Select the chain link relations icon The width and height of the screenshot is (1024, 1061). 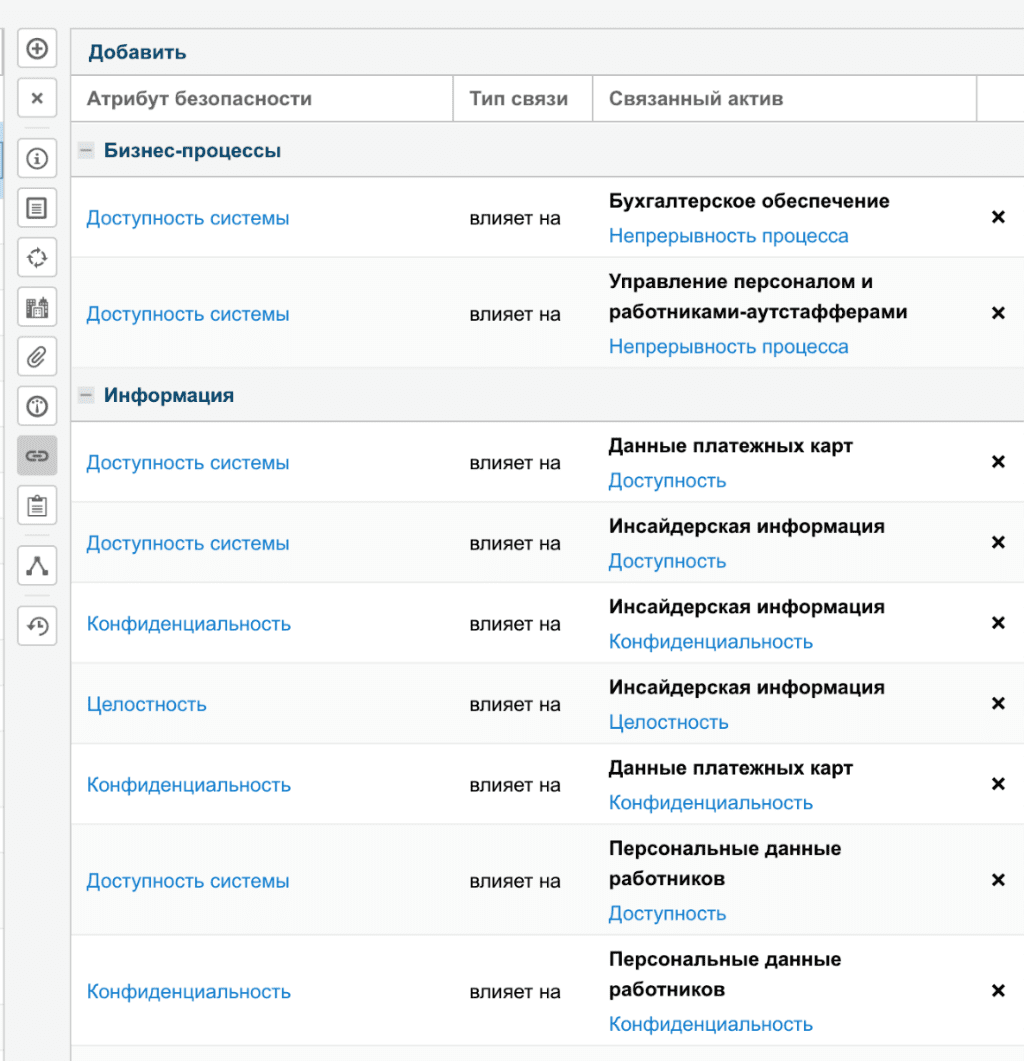coord(37,455)
